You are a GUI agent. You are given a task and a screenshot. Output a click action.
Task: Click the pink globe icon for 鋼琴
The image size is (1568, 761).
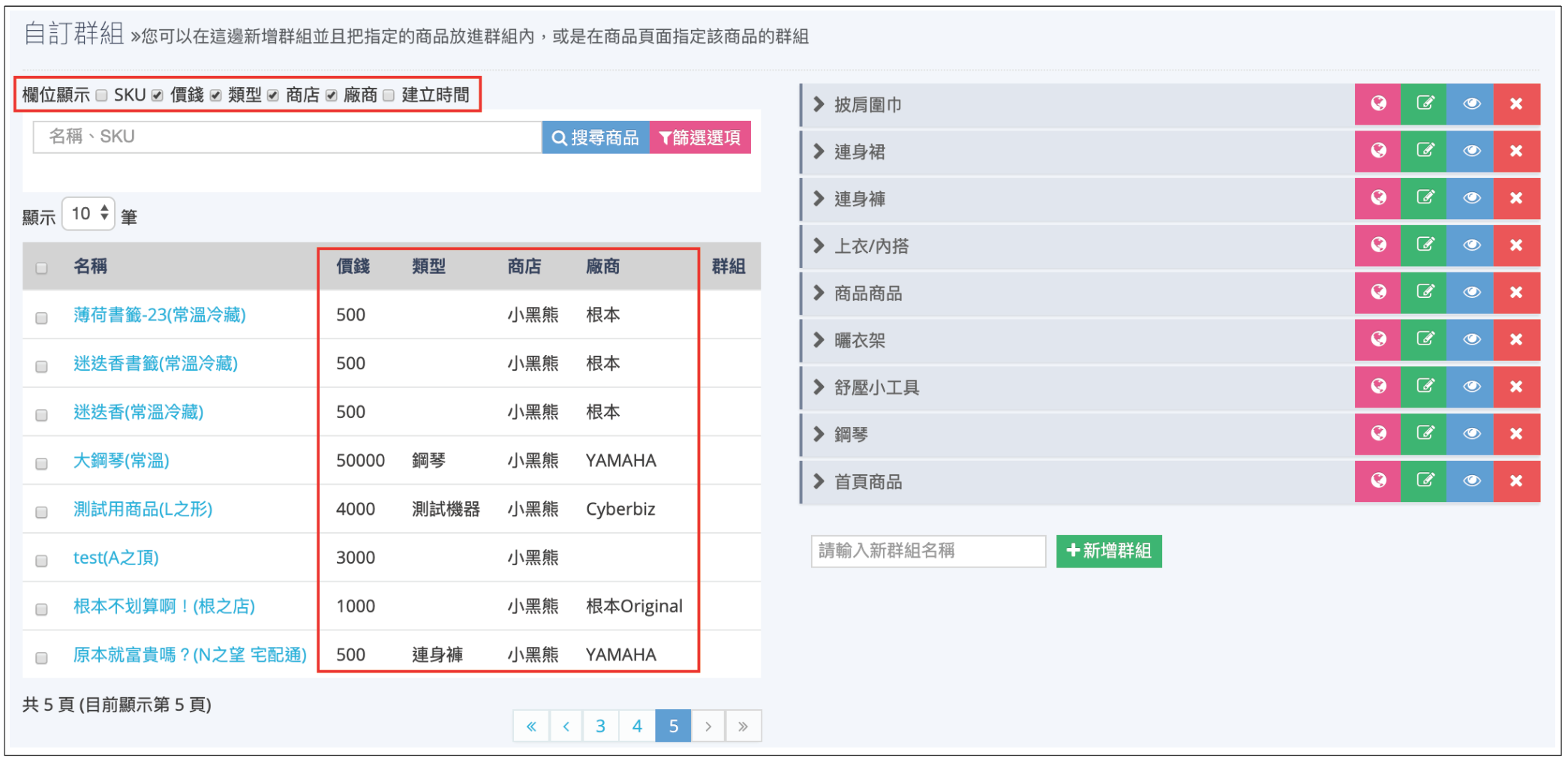pos(1378,435)
